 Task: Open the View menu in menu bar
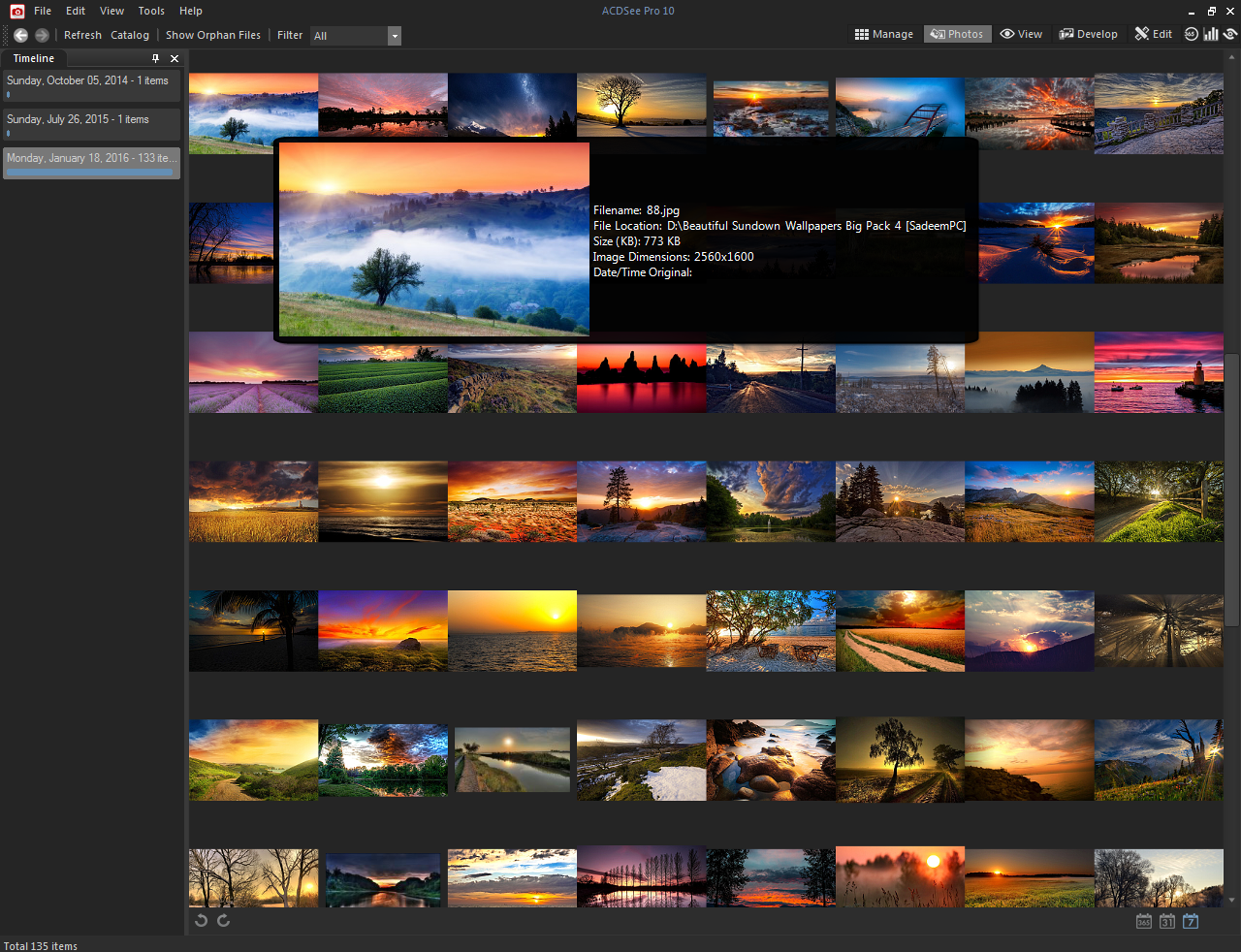(111, 11)
